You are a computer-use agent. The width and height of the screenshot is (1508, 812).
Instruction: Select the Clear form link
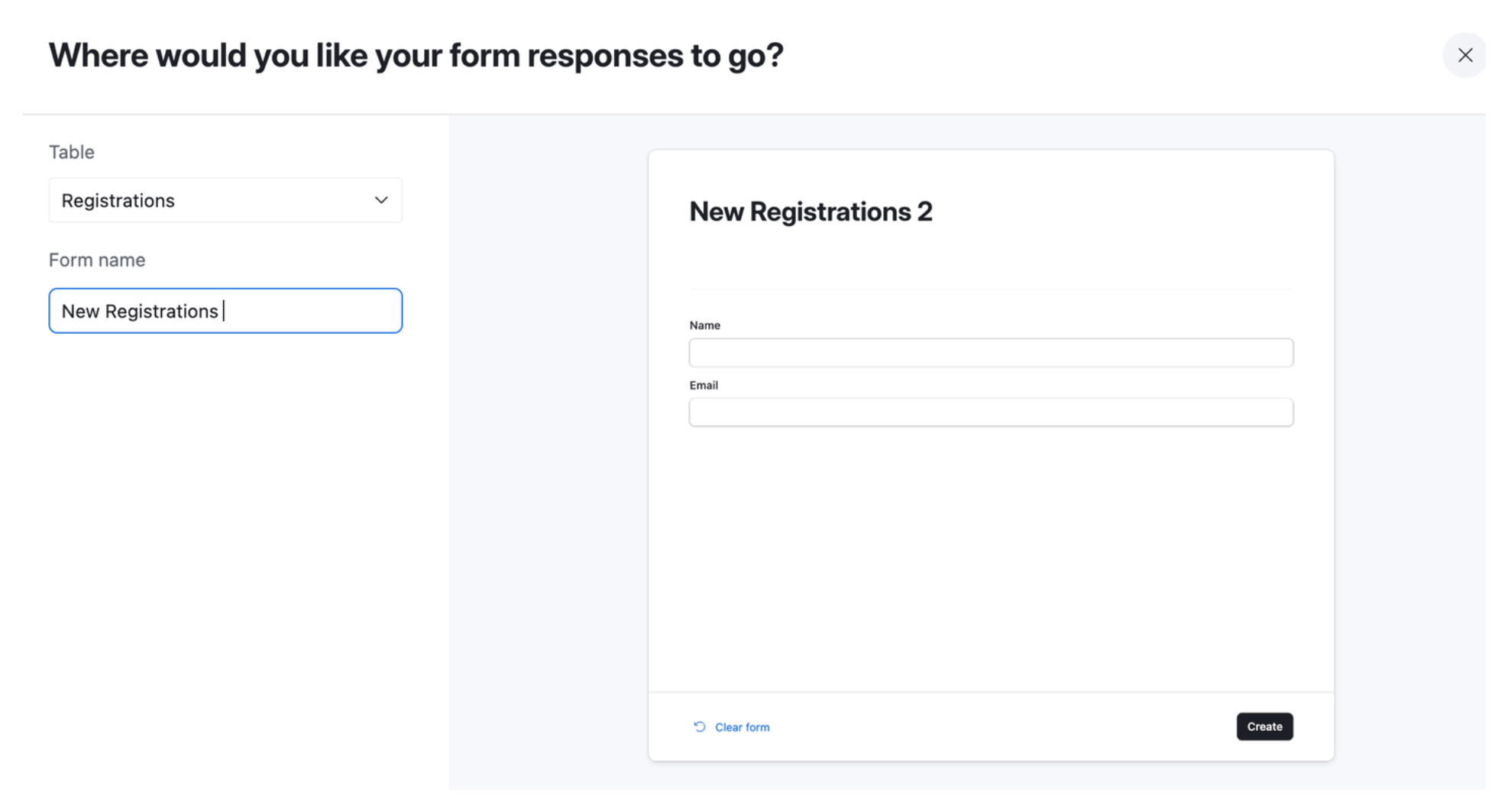tap(741, 726)
